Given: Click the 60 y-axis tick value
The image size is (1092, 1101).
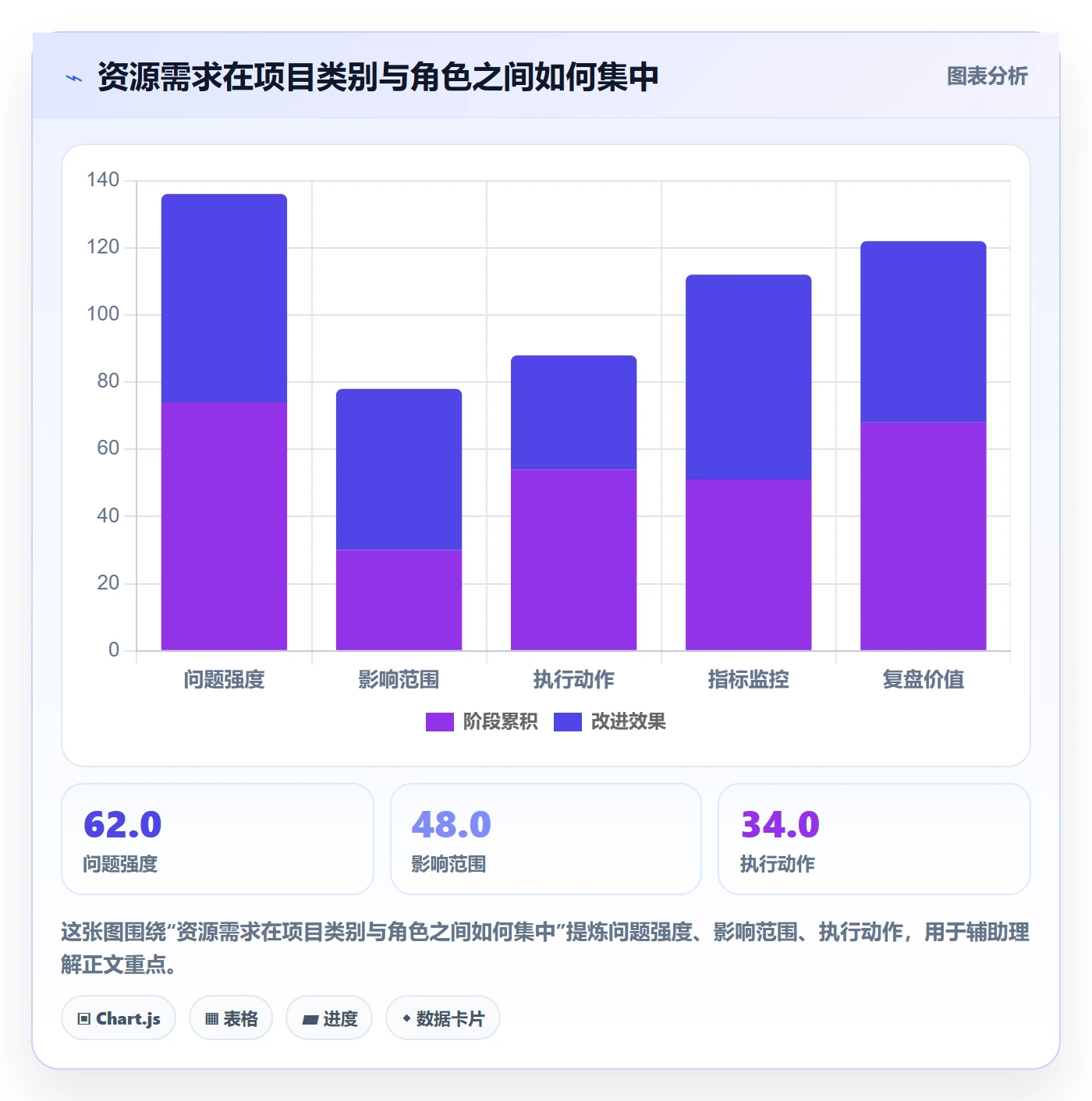Looking at the screenshot, I should click(108, 448).
